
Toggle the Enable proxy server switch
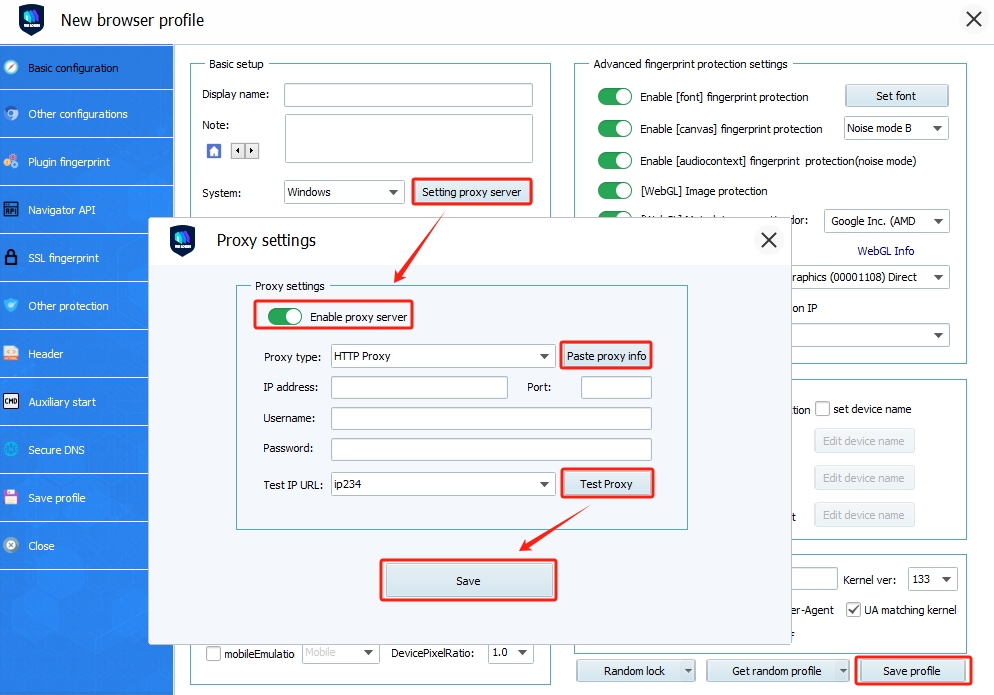tap(285, 317)
